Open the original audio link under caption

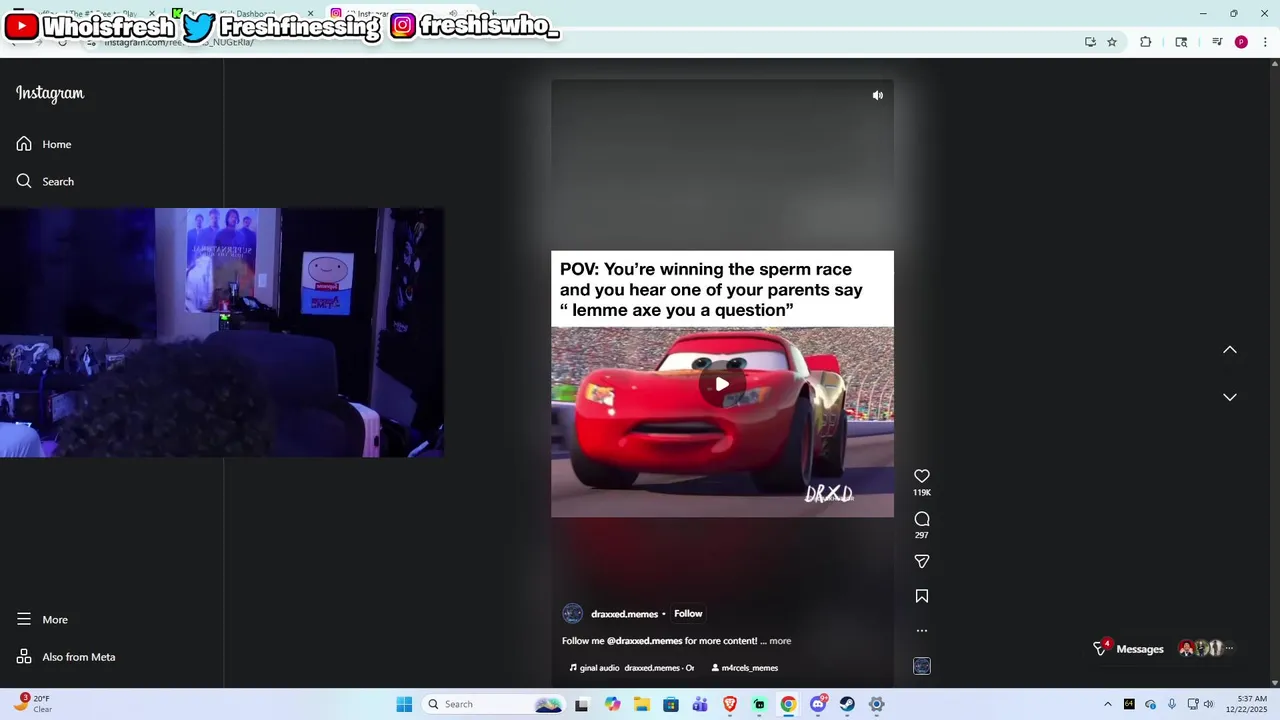point(632,668)
